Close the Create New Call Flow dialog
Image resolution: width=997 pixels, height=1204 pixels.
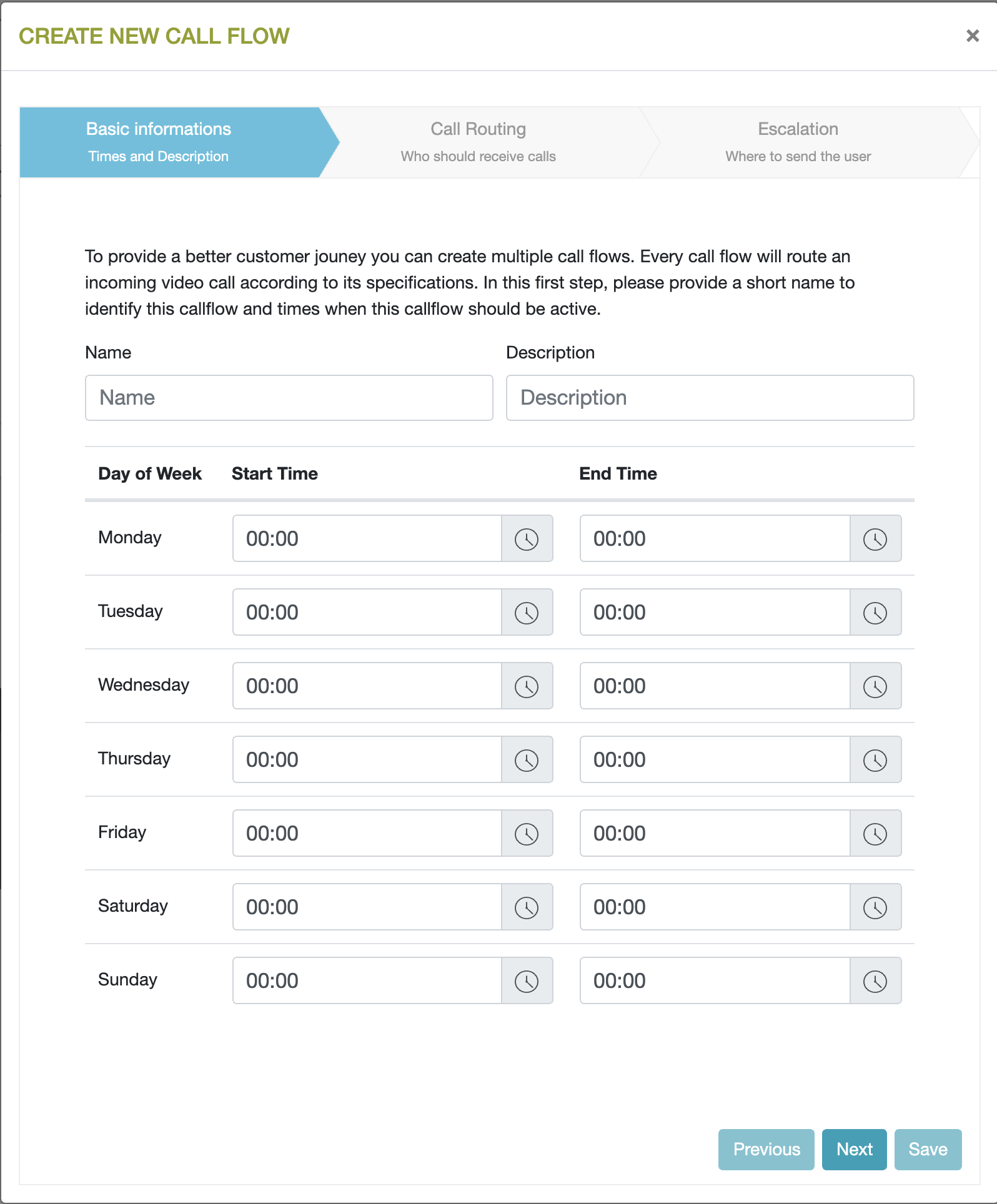click(x=972, y=36)
